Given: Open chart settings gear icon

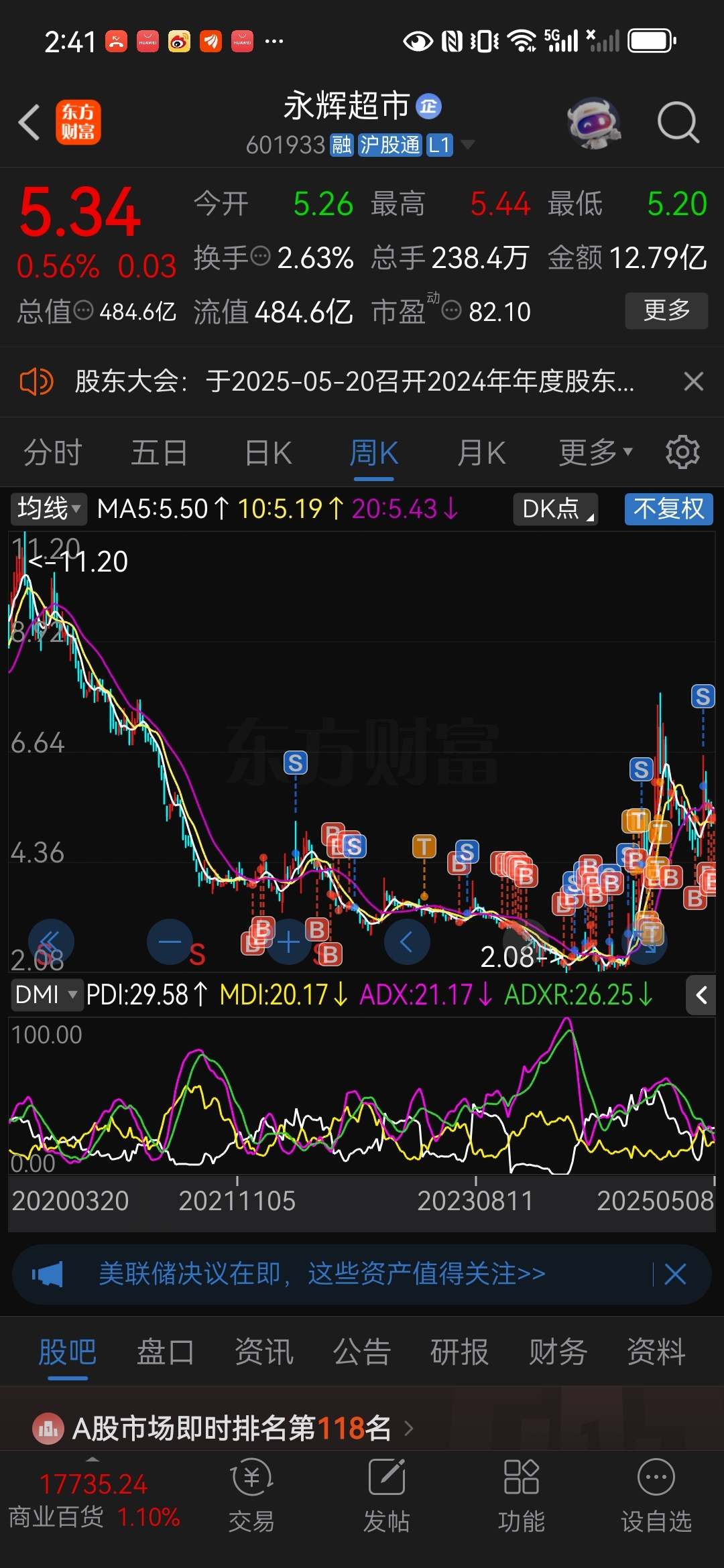Looking at the screenshot, I should [682, 452].
